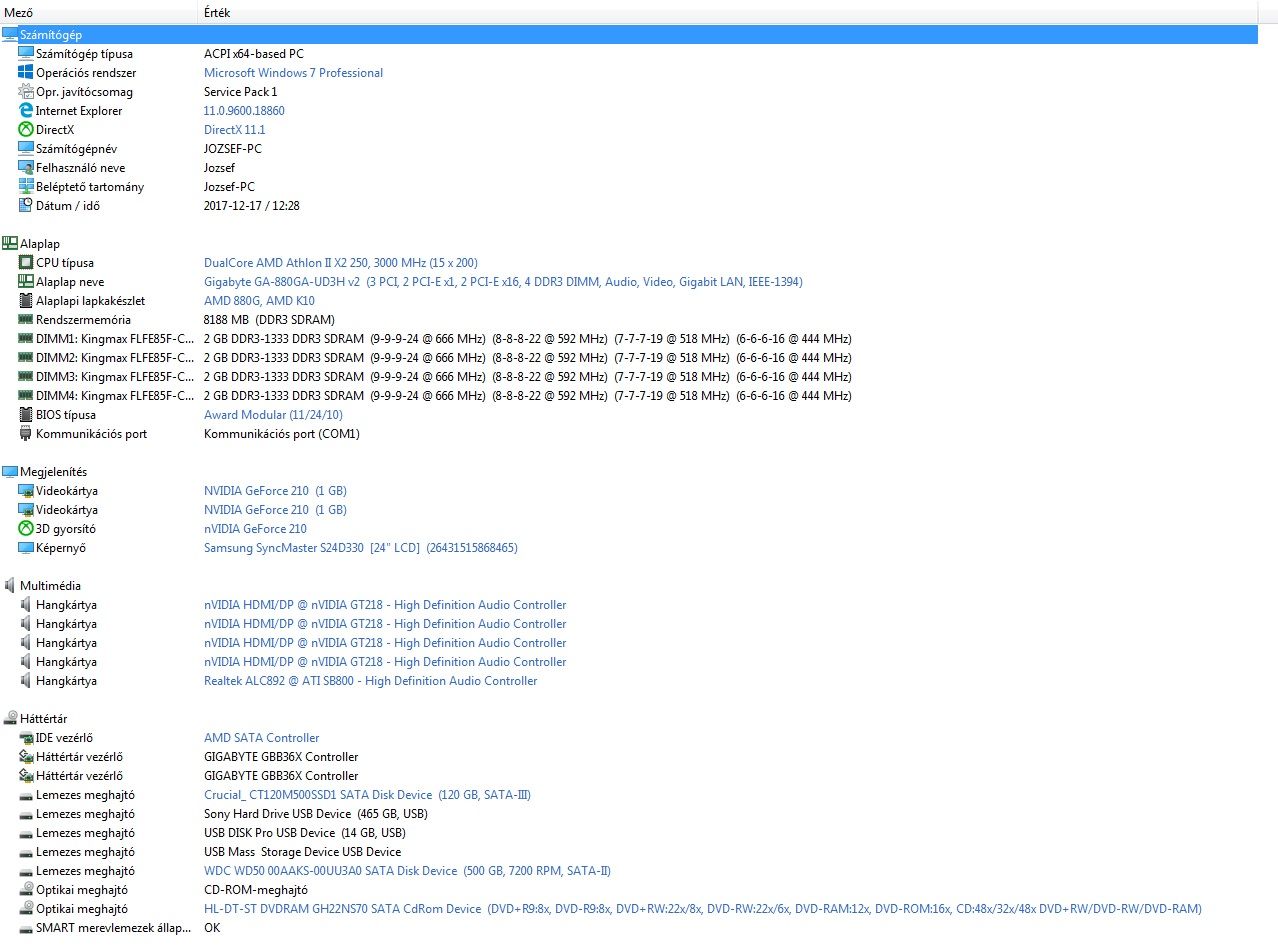Open the Samsung SyncMaster S24D330 link
Image resolution: width=1278 pixels, height=948 pixels.
(361, 548)
